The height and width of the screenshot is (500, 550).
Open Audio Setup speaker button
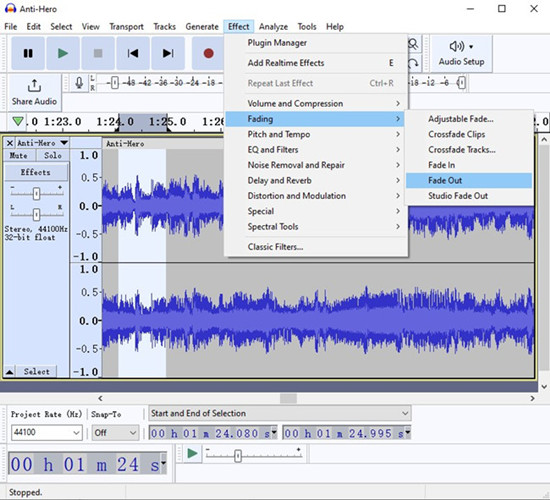point(461,53)
